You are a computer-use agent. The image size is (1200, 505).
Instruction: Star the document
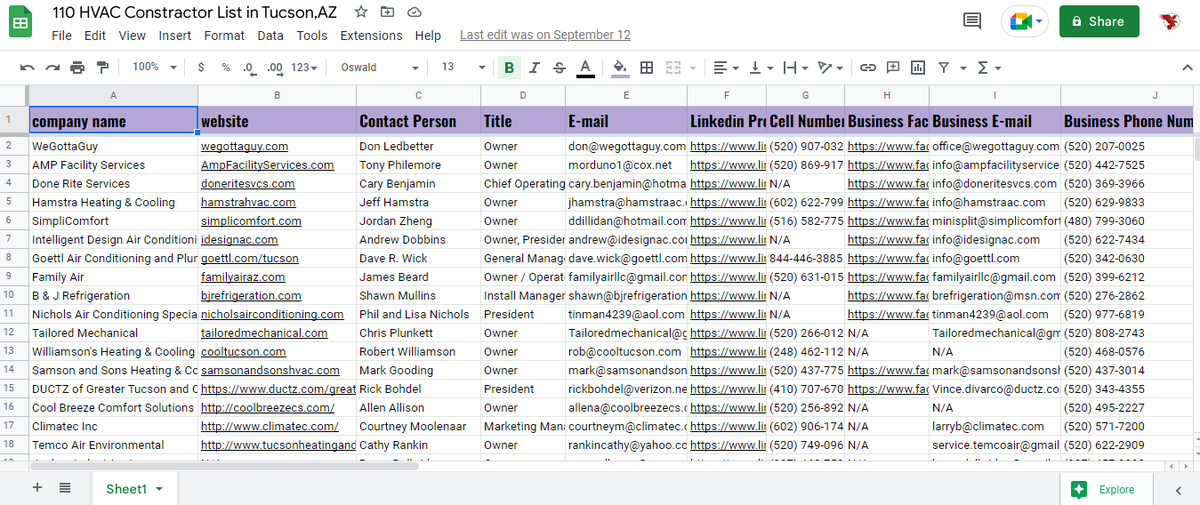(361, 12)
